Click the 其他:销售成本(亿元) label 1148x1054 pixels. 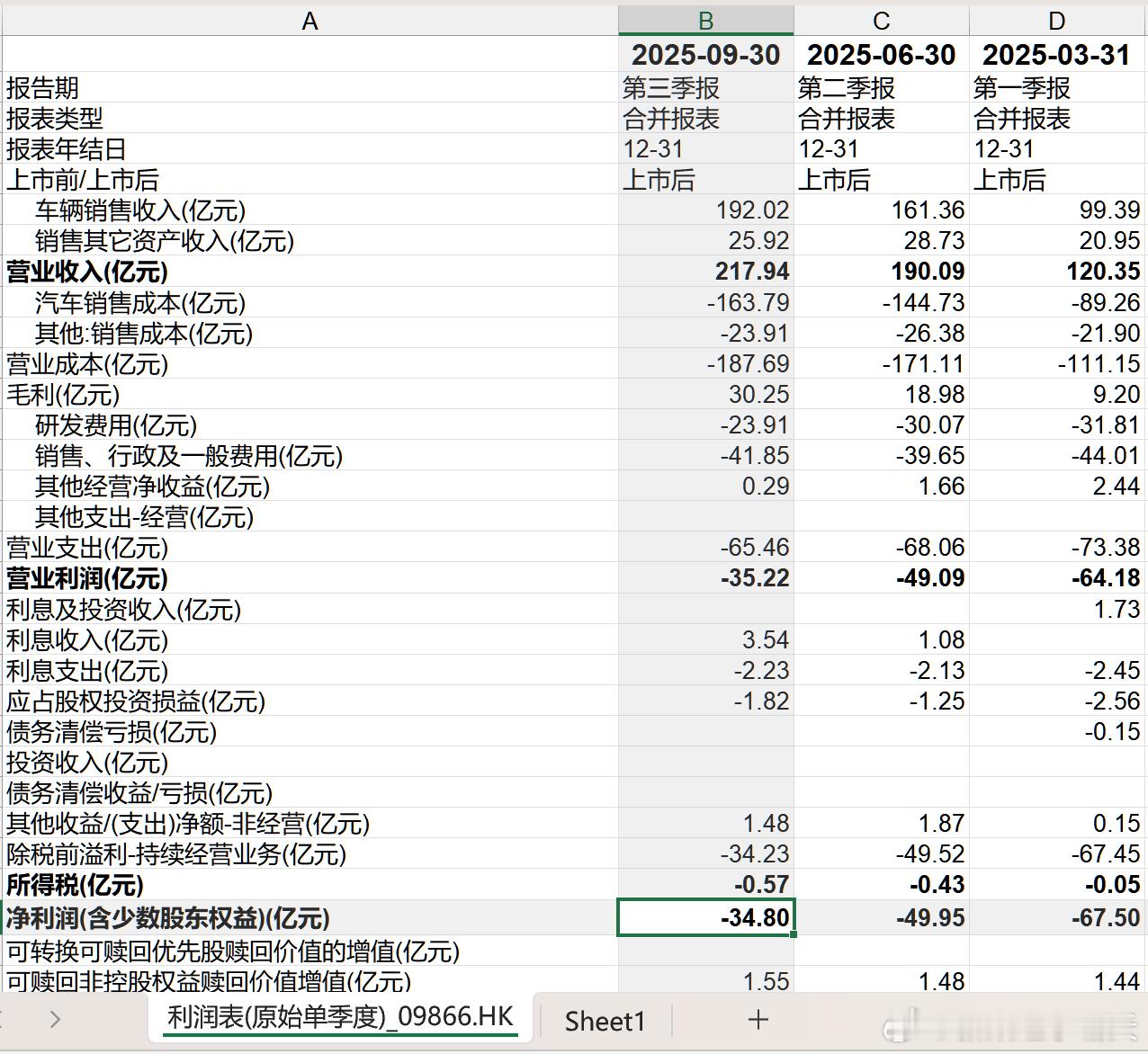tap(144, 334)
